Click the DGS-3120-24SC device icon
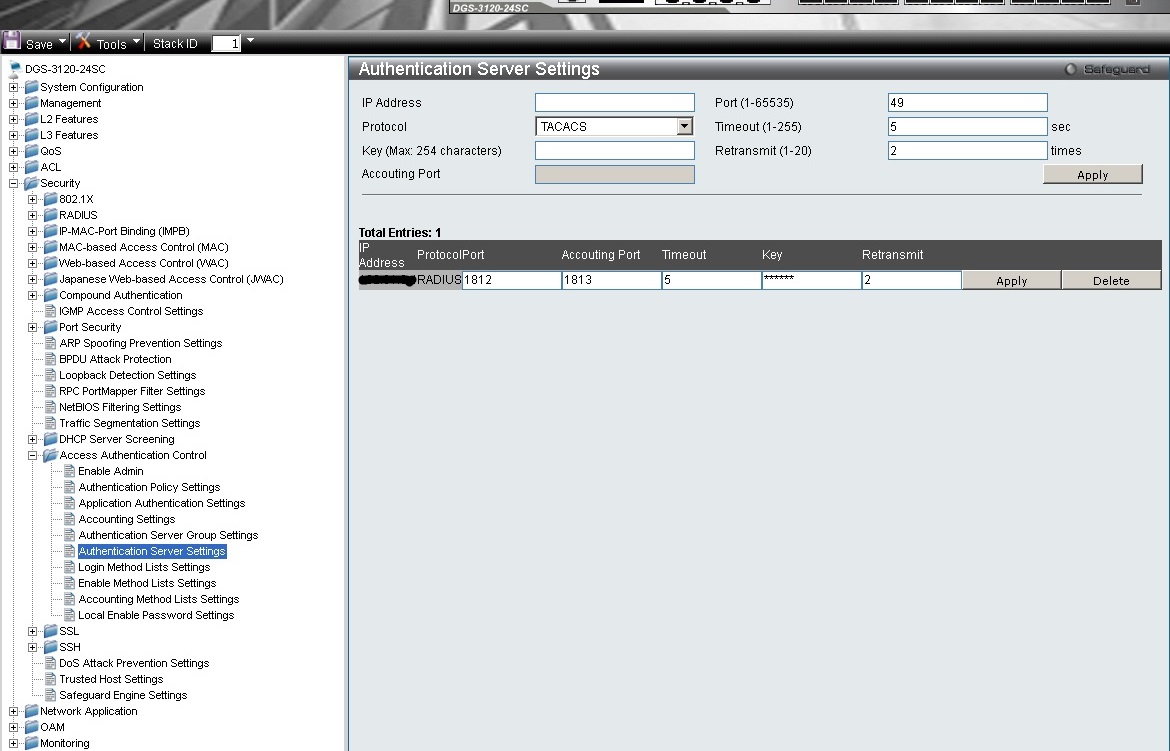This screenshot has width=1170, height=751. (15, 69)
